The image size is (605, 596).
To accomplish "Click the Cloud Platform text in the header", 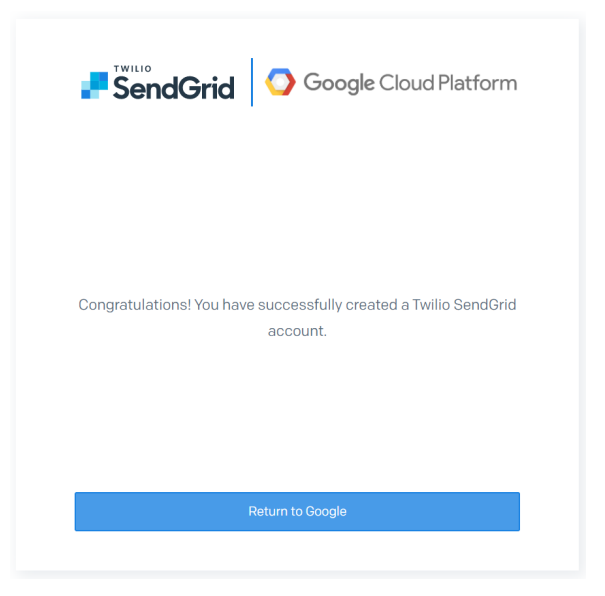I will pyautogui.click(x=448, y=83).
